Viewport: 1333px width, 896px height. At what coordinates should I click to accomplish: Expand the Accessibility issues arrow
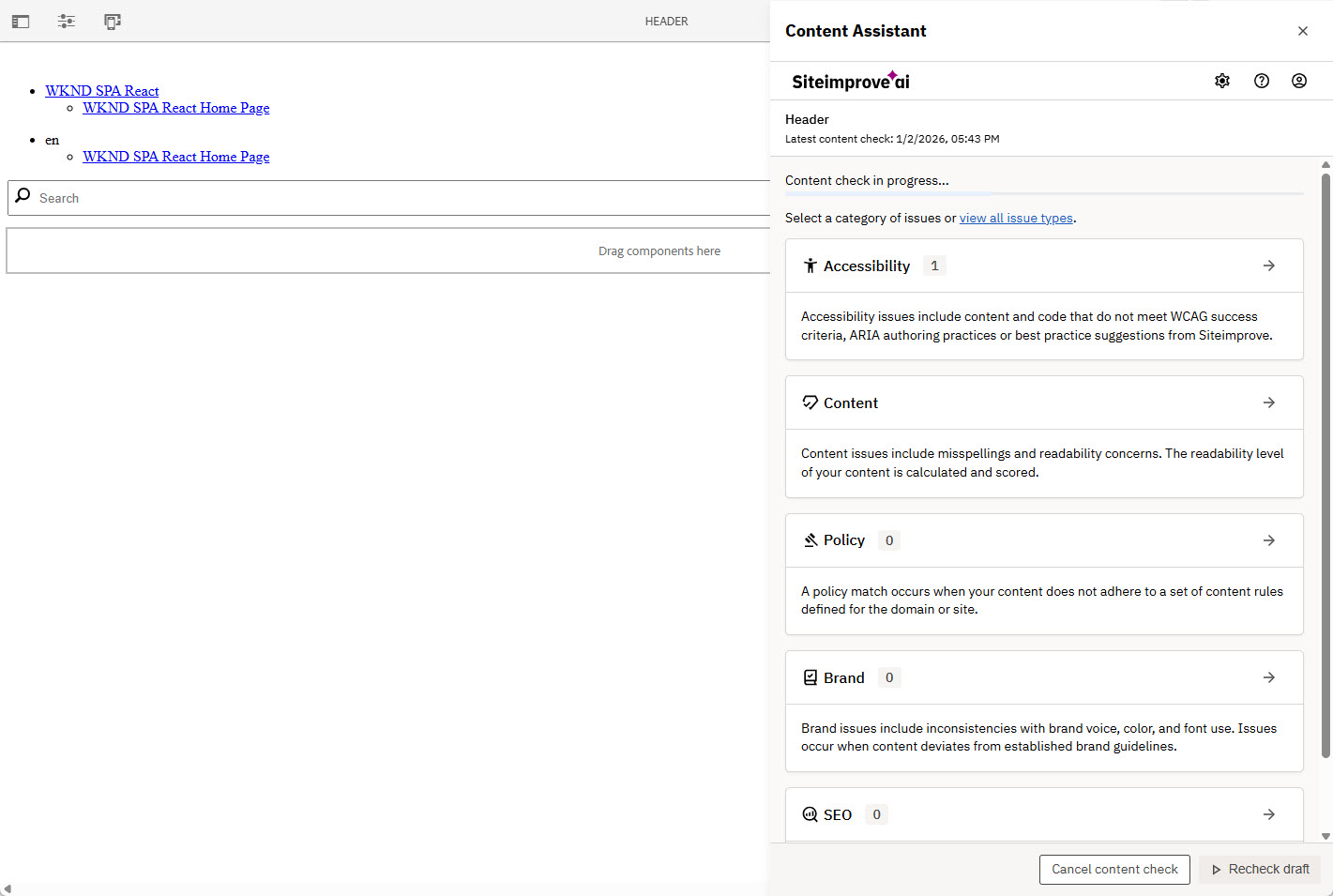pyautogui.click(x=1269, y=266)
